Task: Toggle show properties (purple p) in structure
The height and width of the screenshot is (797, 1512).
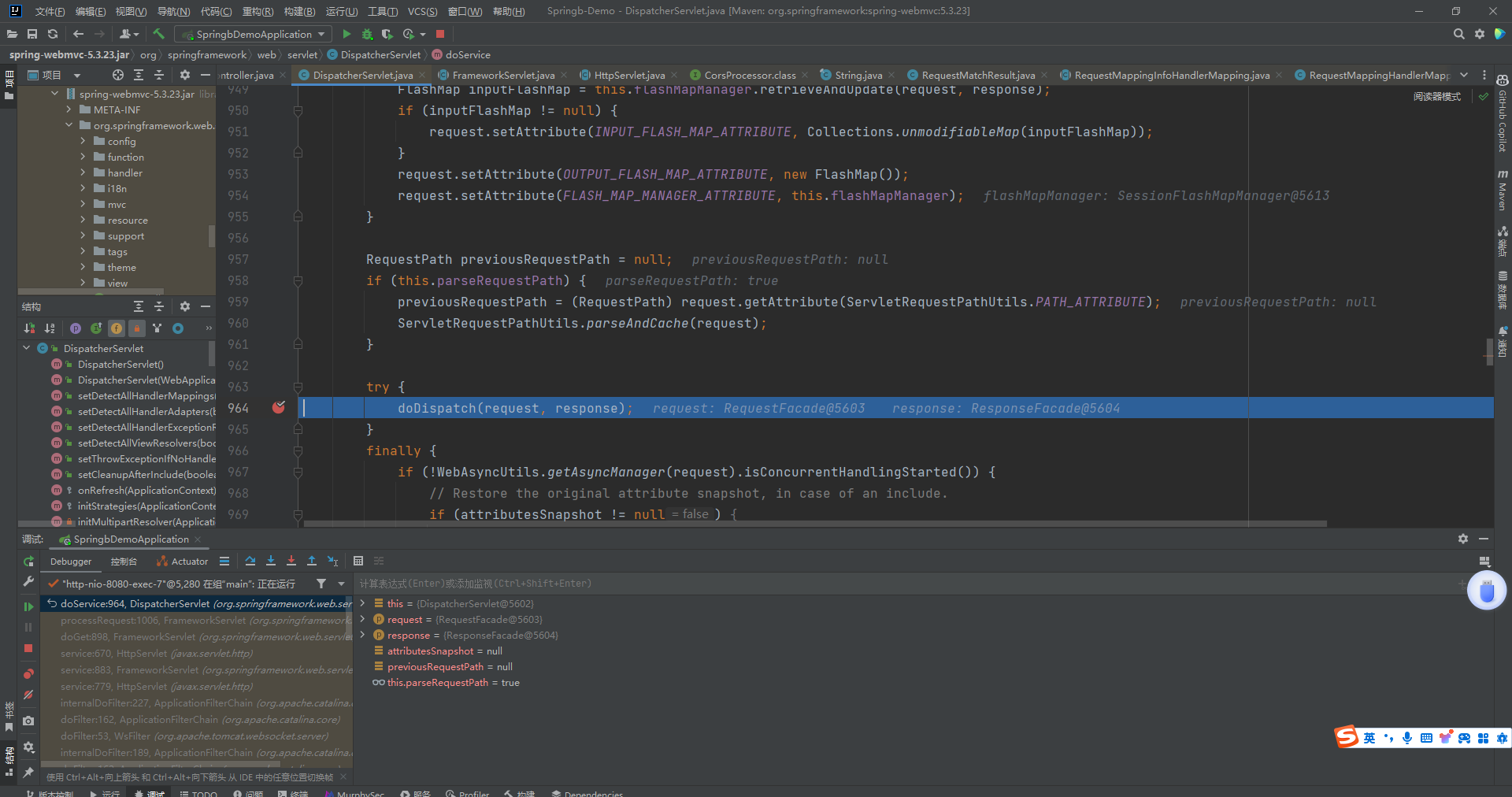Action: [76, 328]
